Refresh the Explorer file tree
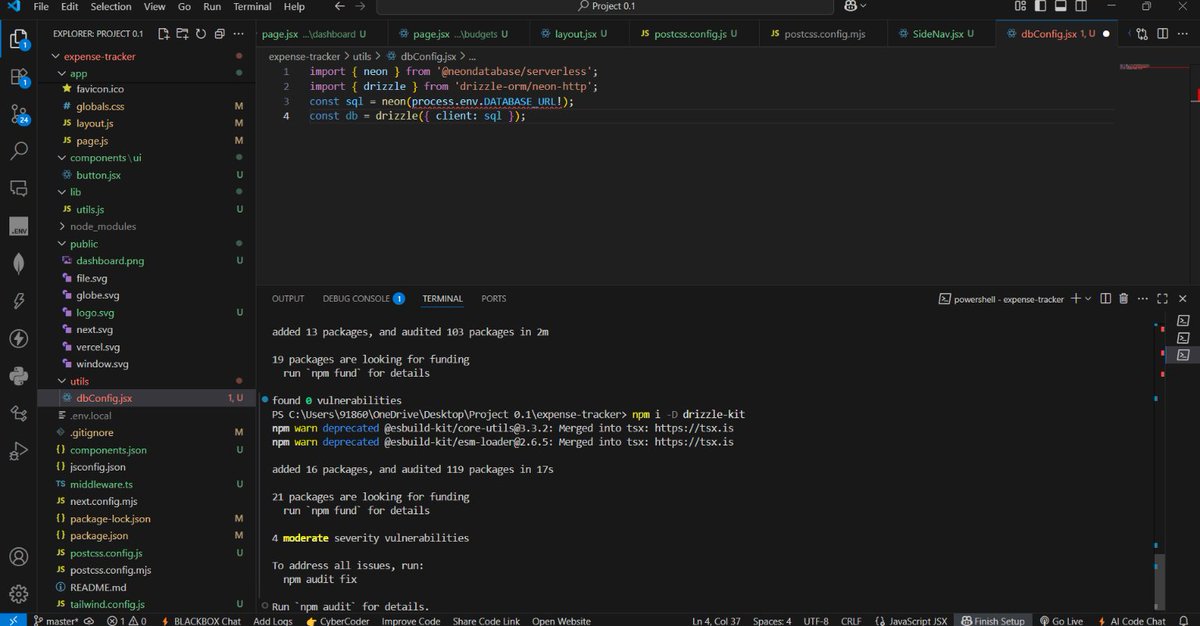Screen dimensions: 1200x626 coord(200,34)
